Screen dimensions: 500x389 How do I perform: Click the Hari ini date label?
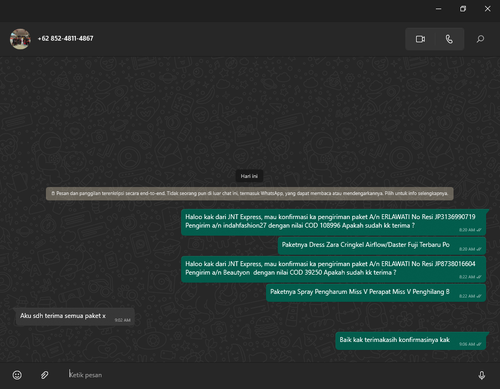click(249, 176)
